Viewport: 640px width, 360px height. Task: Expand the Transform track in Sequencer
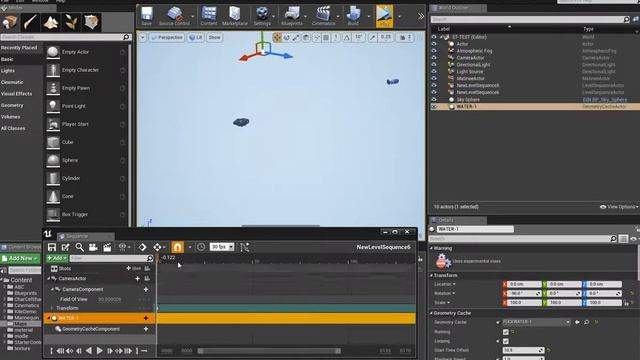(x=52, y=308)
